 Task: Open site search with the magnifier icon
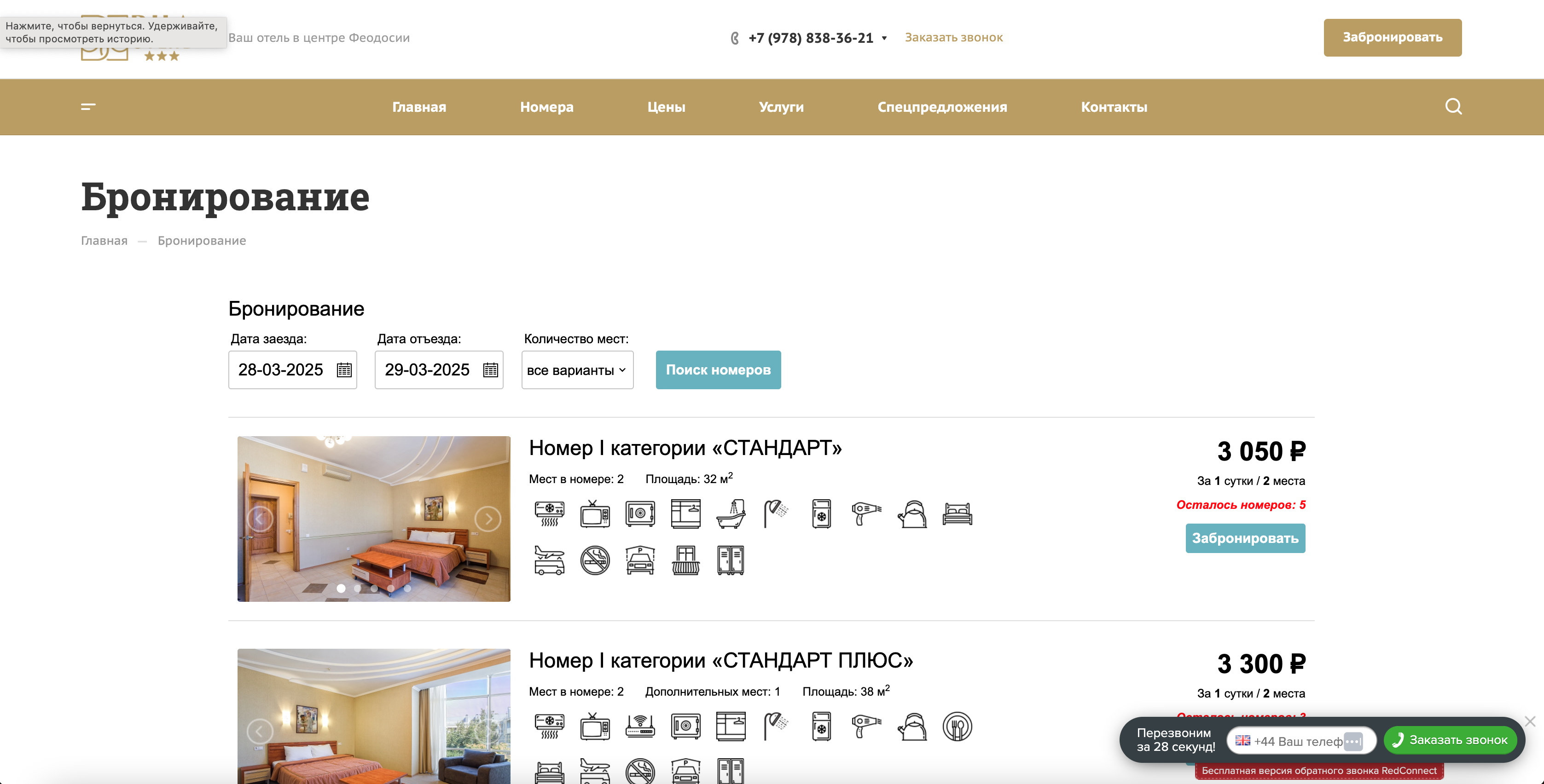[x=1453, y=107]
